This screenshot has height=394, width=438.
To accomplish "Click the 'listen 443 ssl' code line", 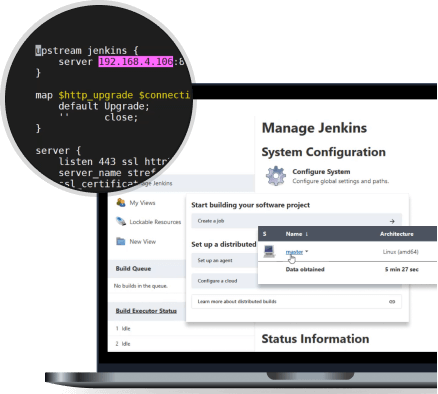I will click(x=113, y=162).
